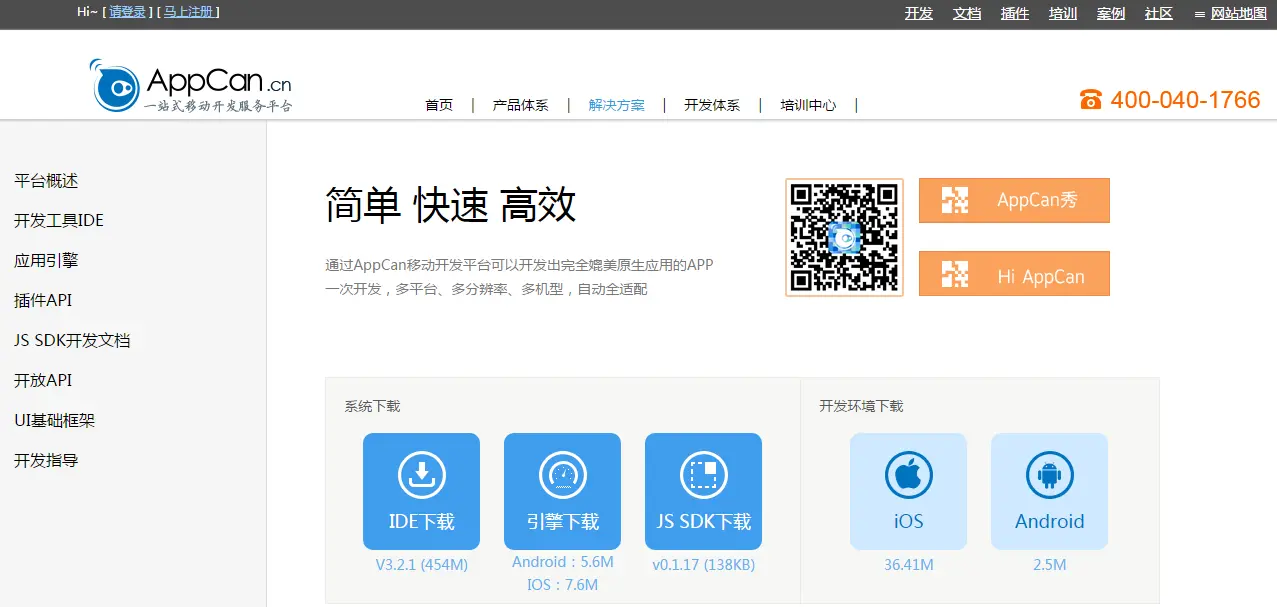Open 开放API in the sidebar
Screen dimensions: 1277x607
point(43,381)
